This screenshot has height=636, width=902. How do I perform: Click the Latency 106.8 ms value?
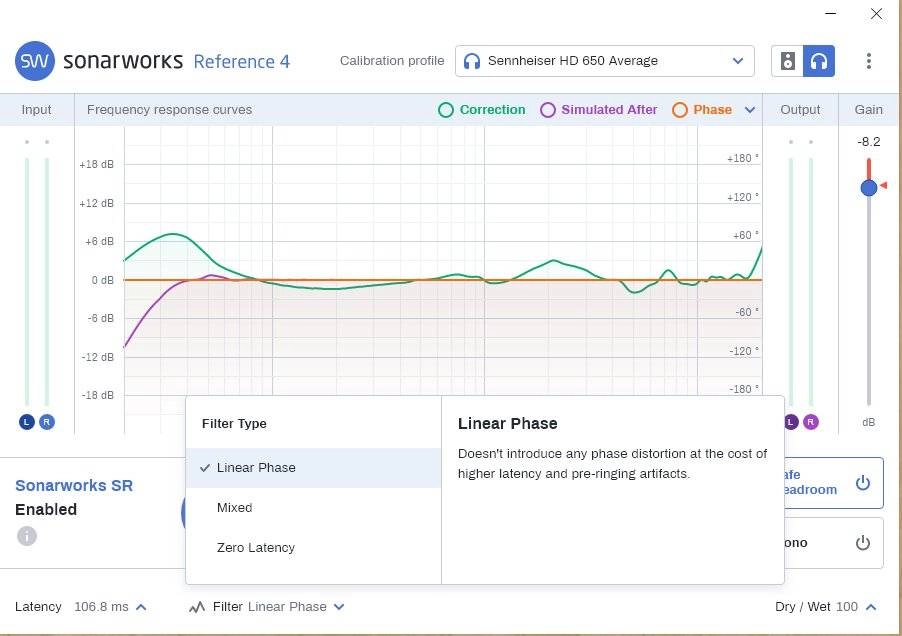coord(101,607)
